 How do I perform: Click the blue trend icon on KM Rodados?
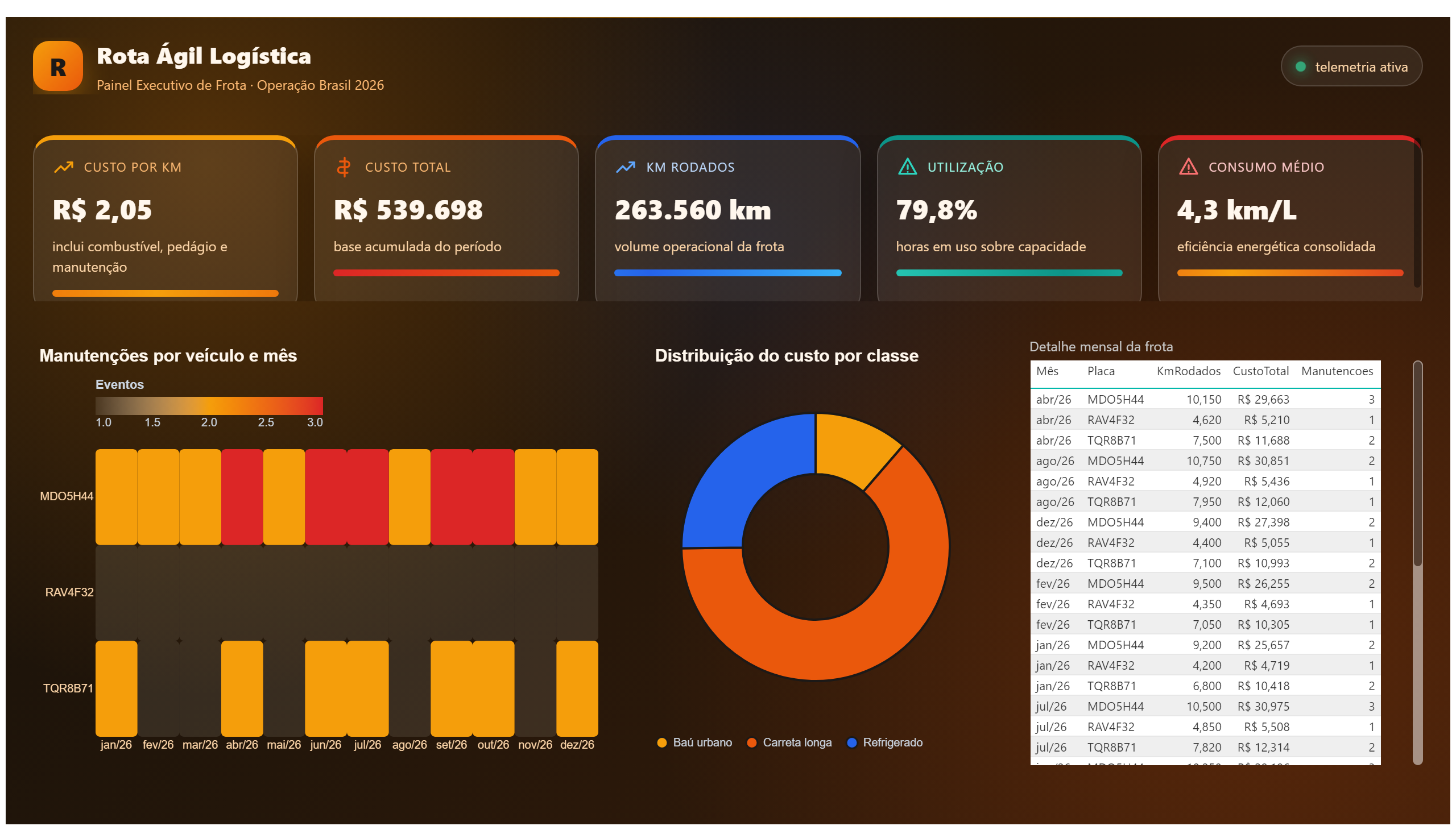(x=626, y=167)
